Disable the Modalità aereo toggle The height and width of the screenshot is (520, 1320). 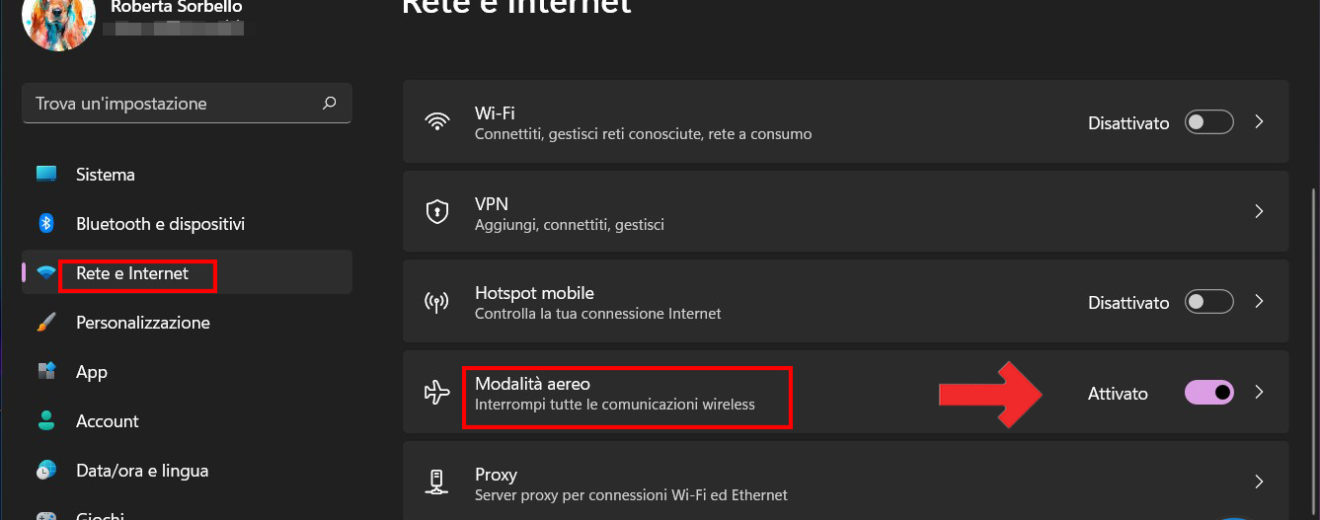pos(1209,393)
